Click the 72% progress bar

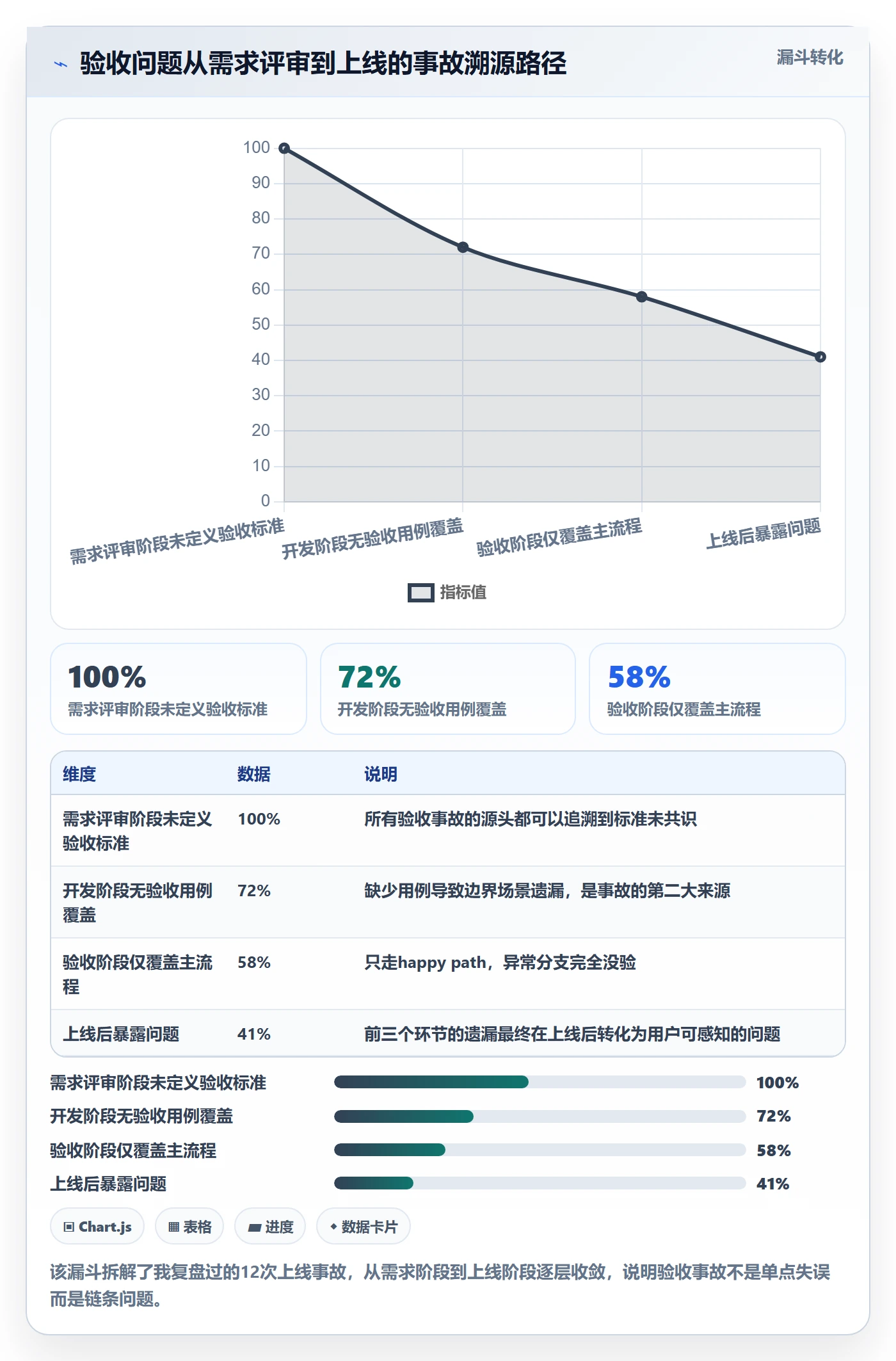540,1116
